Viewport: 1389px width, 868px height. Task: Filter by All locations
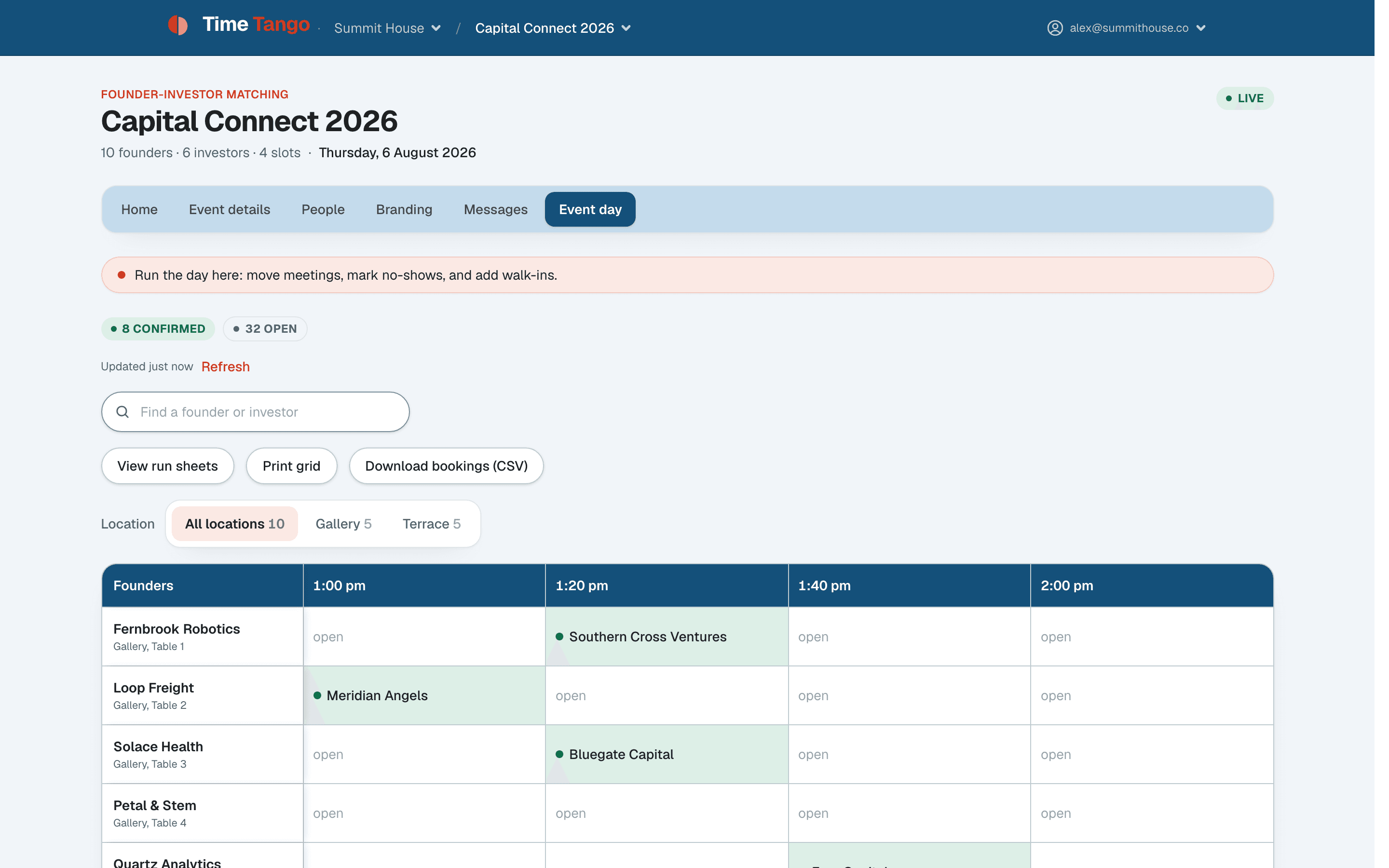(x=235, y=524)
